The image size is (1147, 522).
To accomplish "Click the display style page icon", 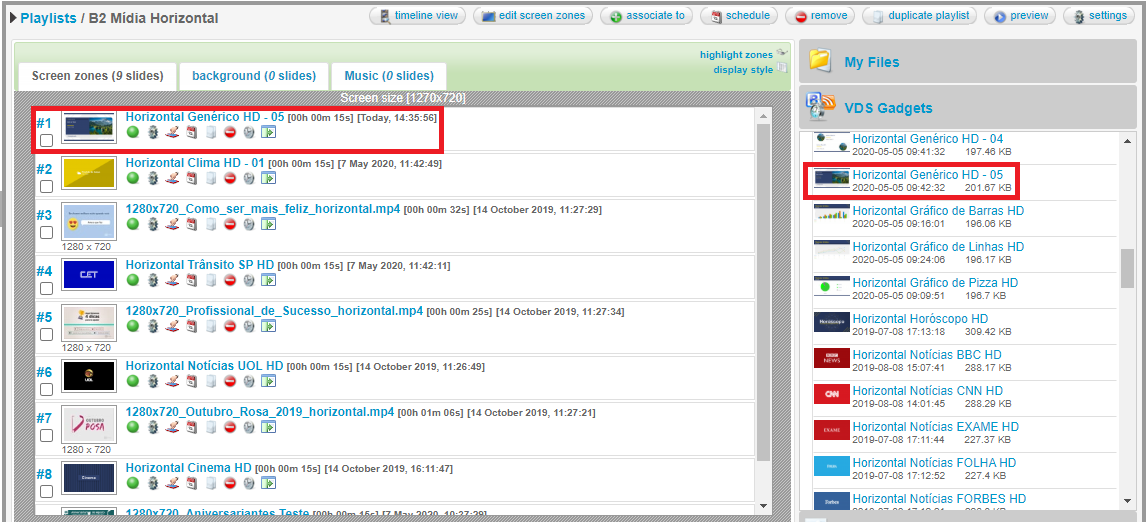I will [x=781, y=68].
